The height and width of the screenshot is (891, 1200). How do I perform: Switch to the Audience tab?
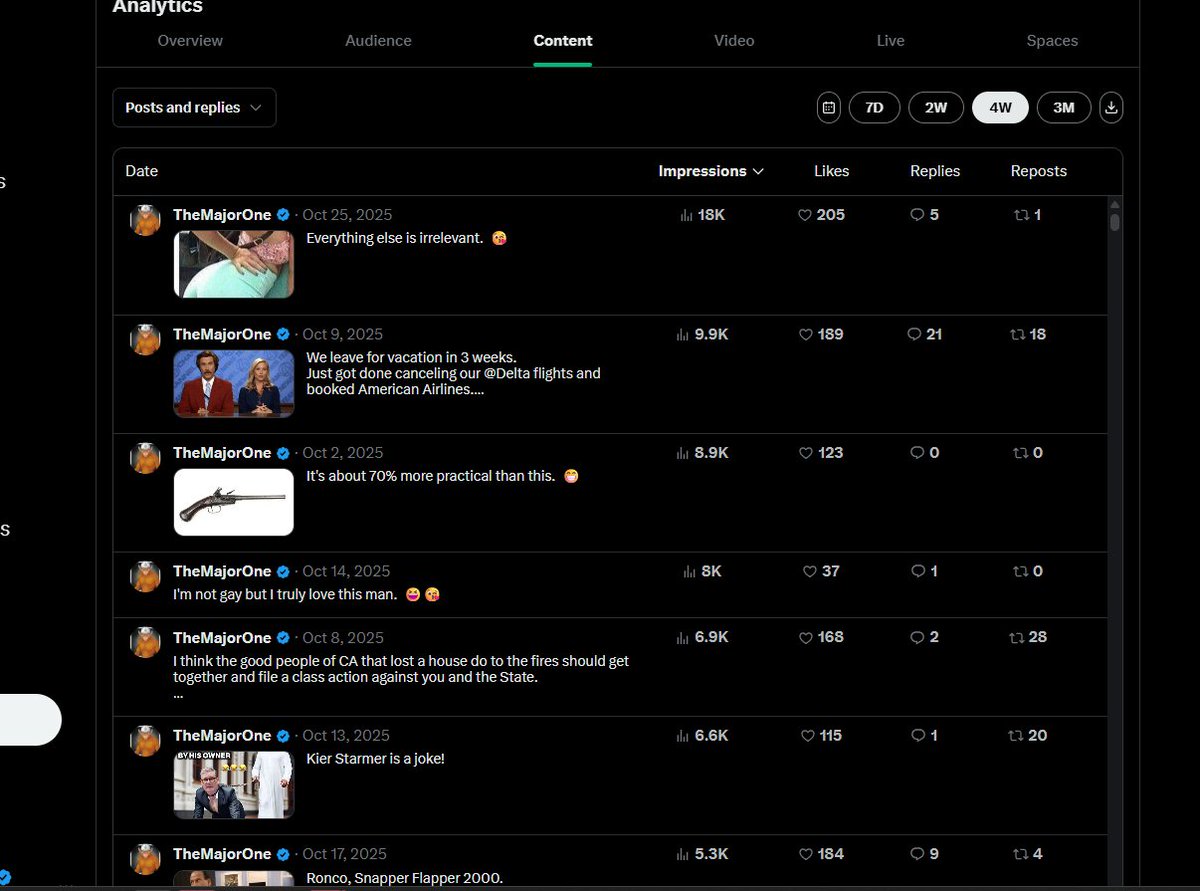pos(378,41)
